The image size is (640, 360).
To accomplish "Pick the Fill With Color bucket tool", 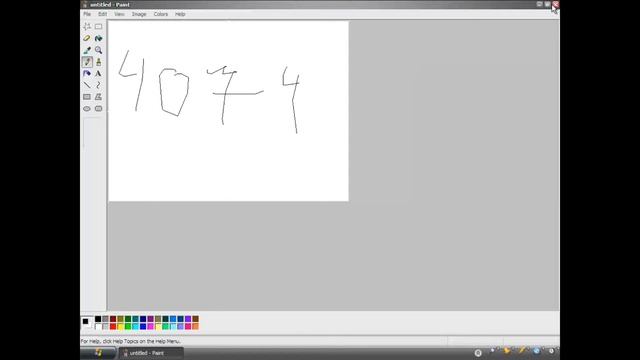I will [98, 38].
